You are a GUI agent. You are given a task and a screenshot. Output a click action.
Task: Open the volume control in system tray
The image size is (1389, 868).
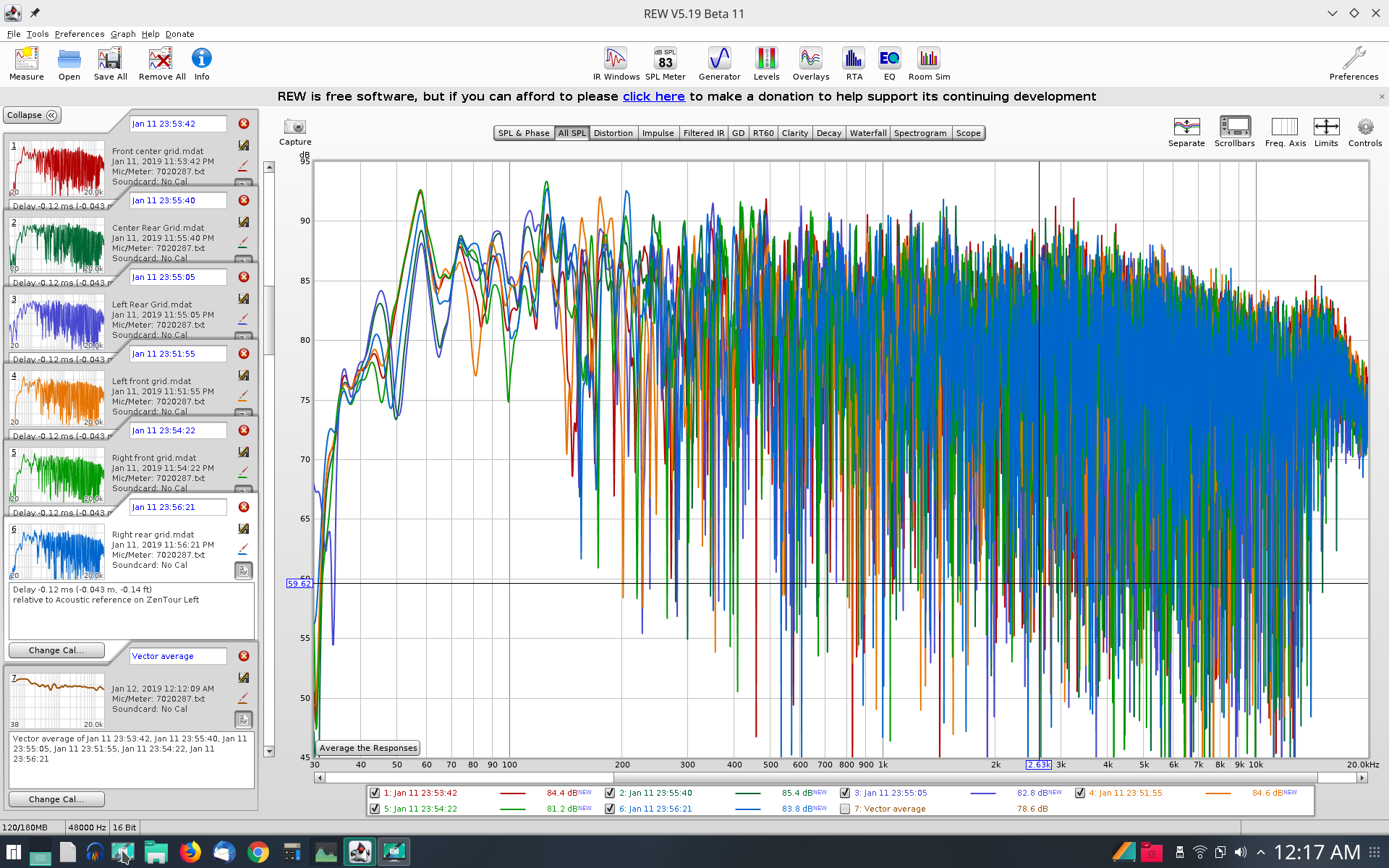click(1241, 852)
